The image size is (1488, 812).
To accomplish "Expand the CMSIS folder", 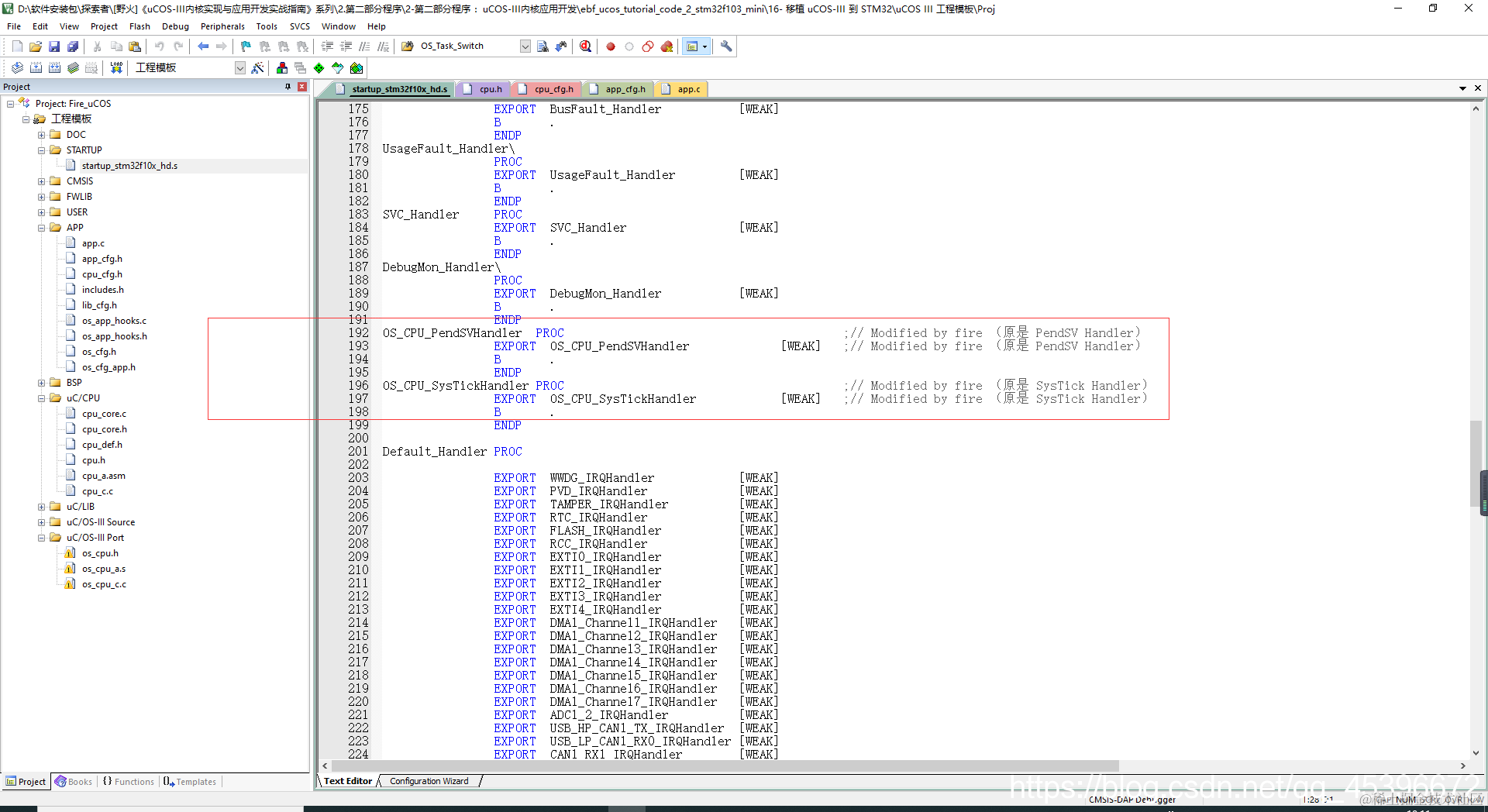I will click(42, 181).
